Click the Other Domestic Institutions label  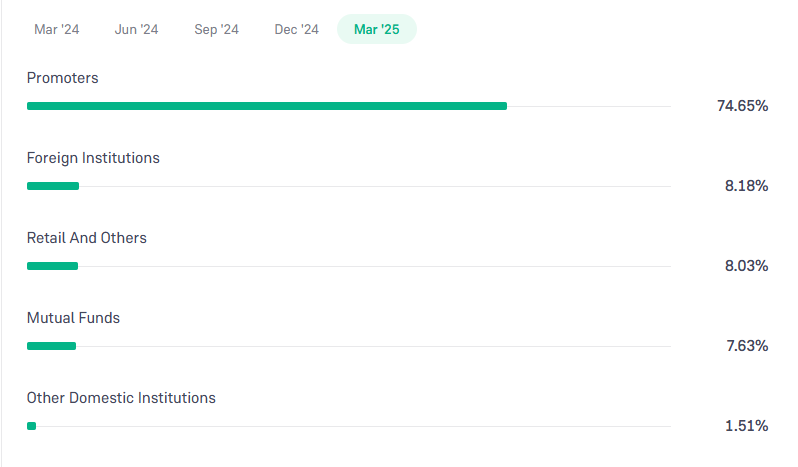point(121,398)
